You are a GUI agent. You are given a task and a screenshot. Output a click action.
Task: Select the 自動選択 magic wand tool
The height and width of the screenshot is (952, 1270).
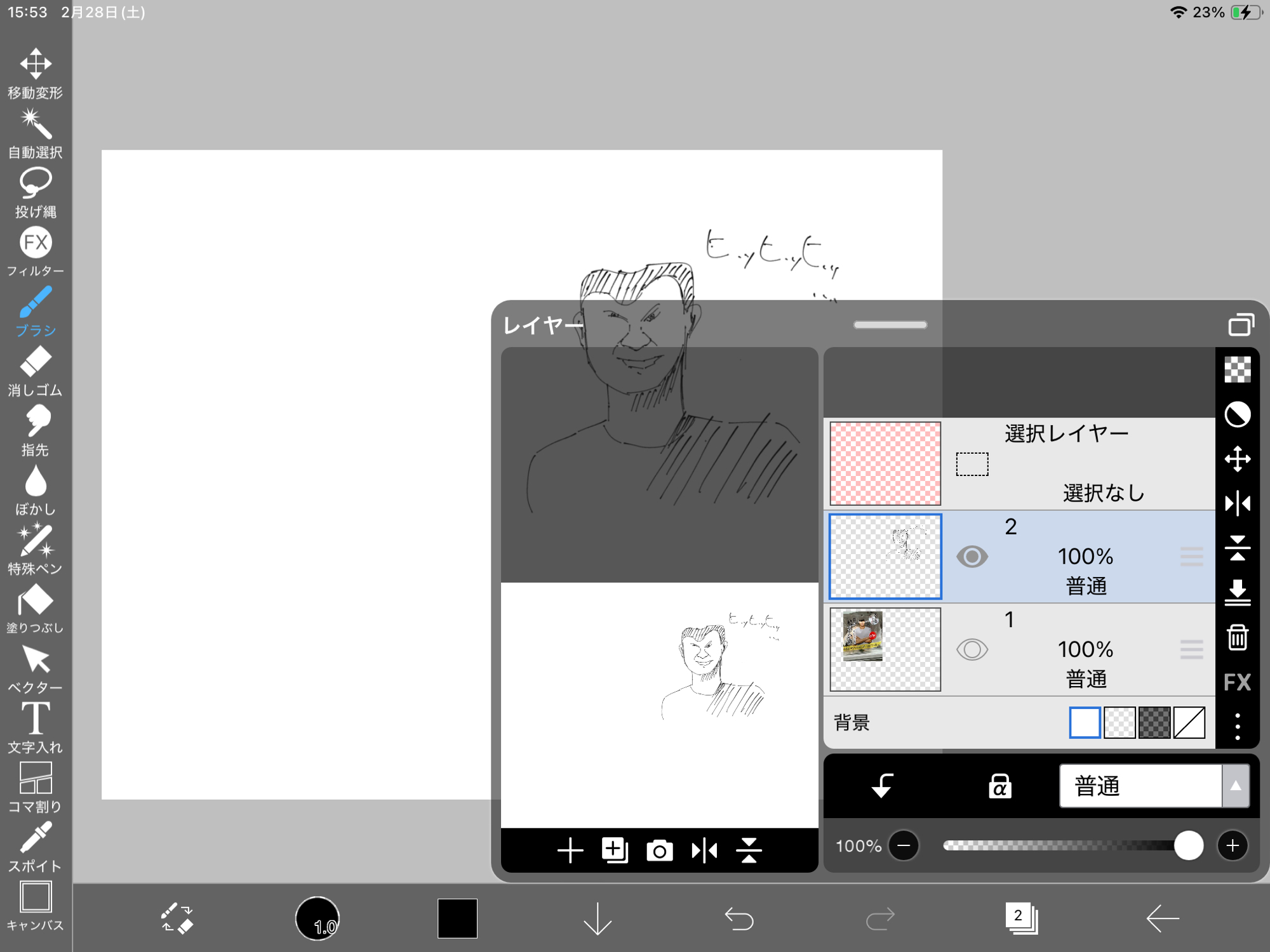tap(36, 133)
